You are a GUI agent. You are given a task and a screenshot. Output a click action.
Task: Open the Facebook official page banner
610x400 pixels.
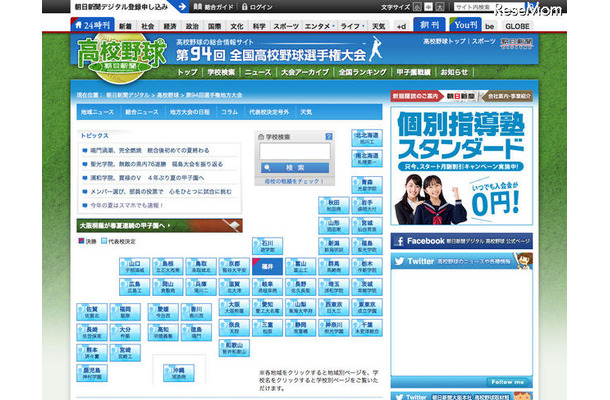pos(461,241)
